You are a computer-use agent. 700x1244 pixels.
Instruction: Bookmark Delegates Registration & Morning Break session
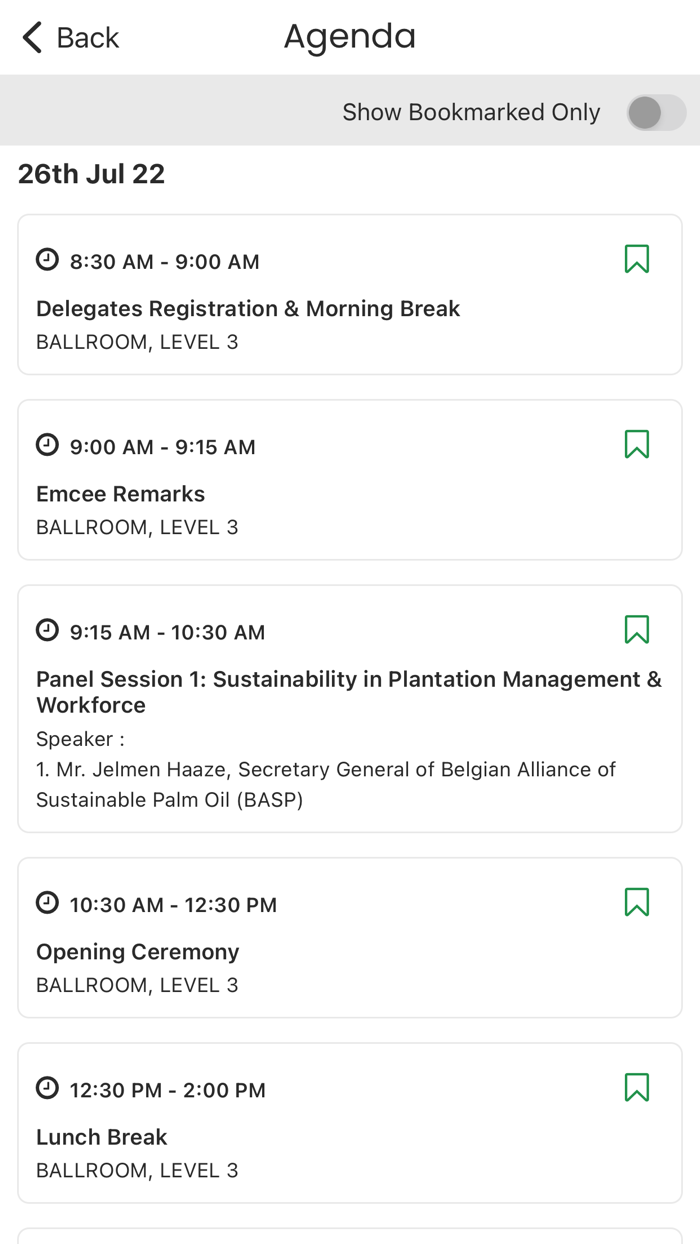(637, 259)
